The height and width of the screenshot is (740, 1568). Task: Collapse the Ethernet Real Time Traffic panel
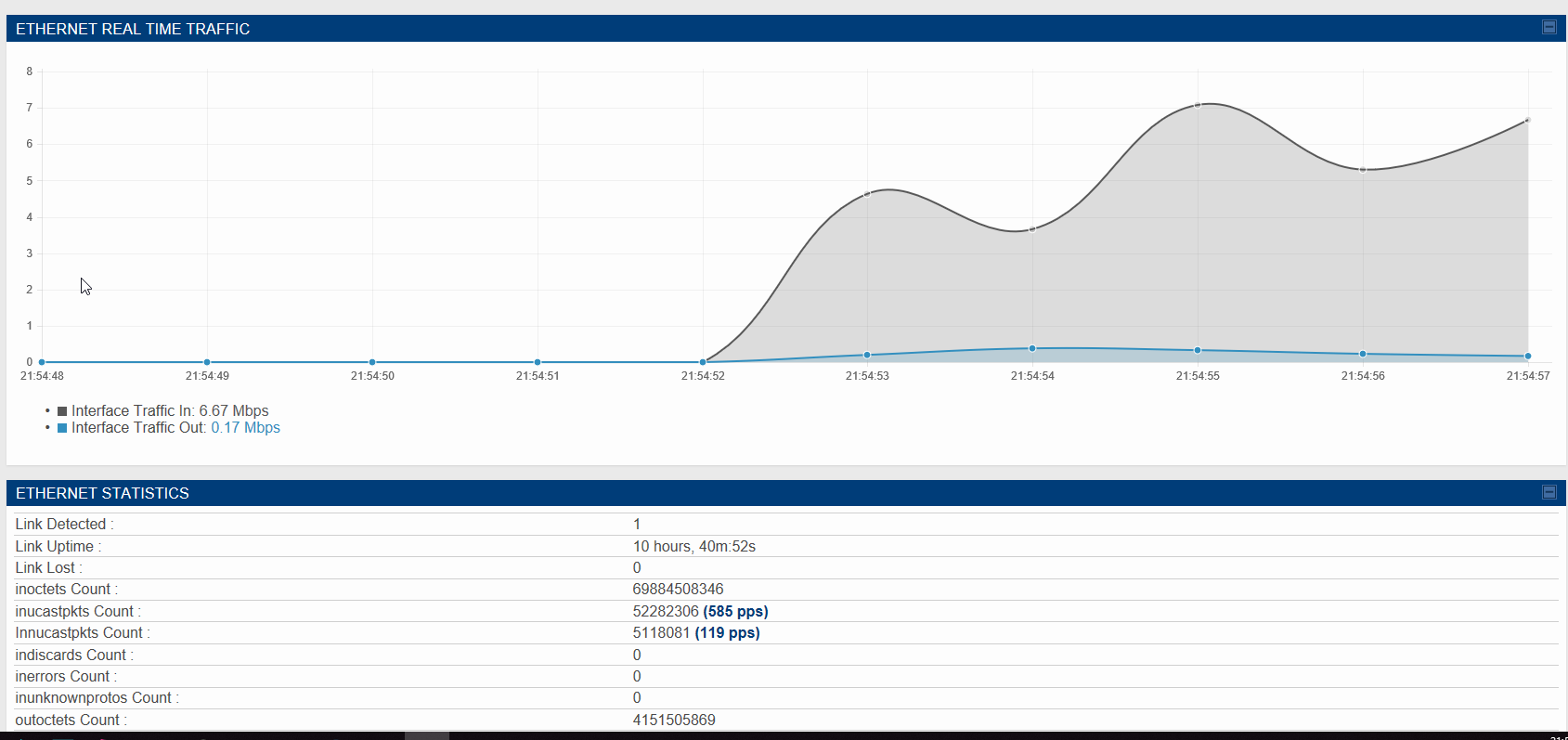(x=1549, y=27)
